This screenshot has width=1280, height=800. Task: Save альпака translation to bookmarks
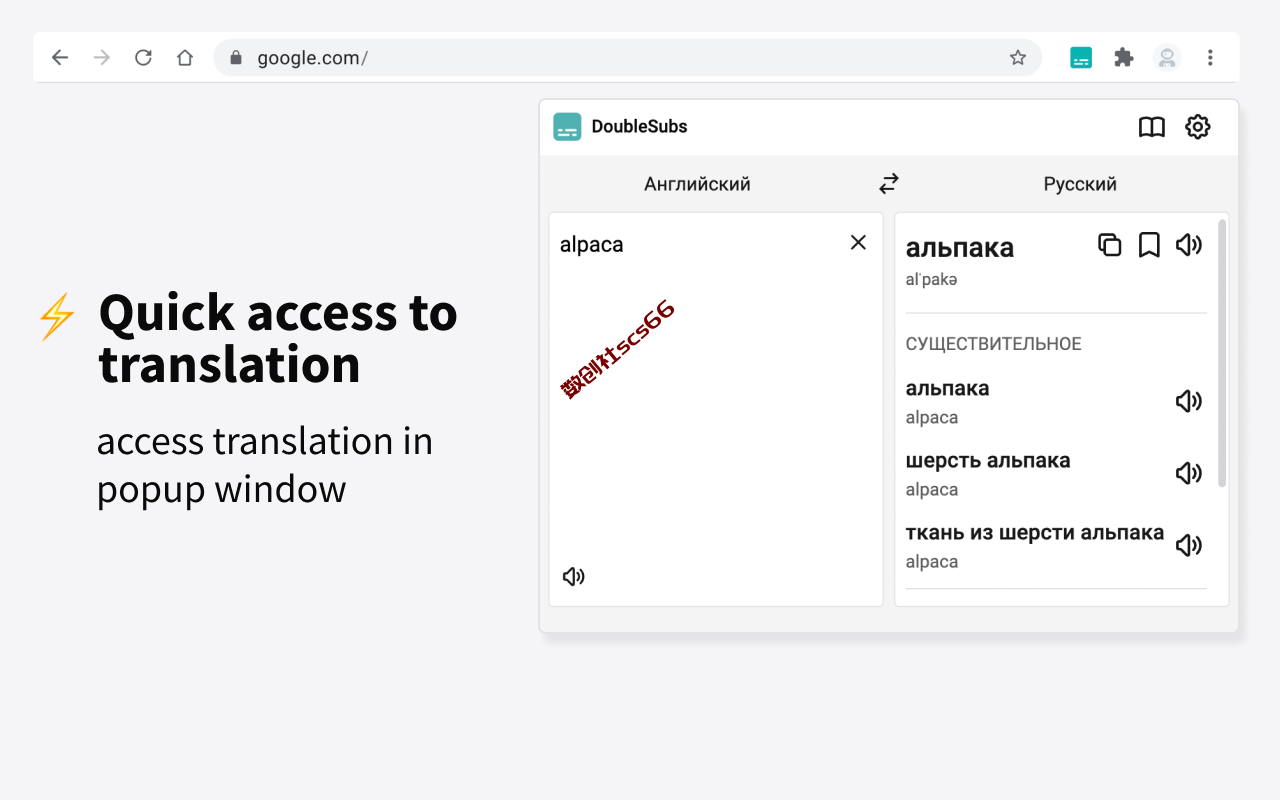point(1149,245)
